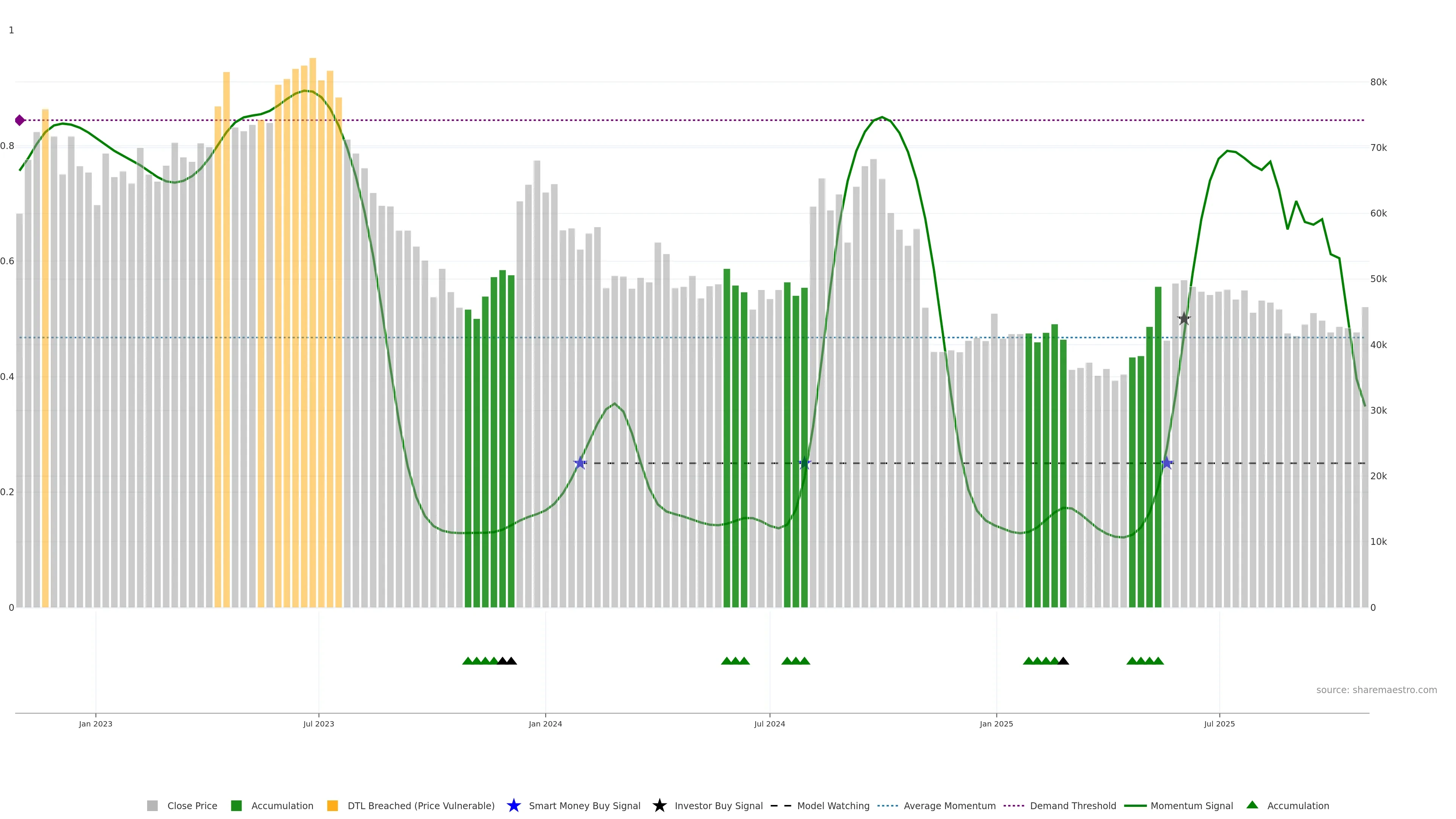This screenshot has width=1456, height=819.
Task: Click the Jan 2023 axis label
Action: [96, 723]
